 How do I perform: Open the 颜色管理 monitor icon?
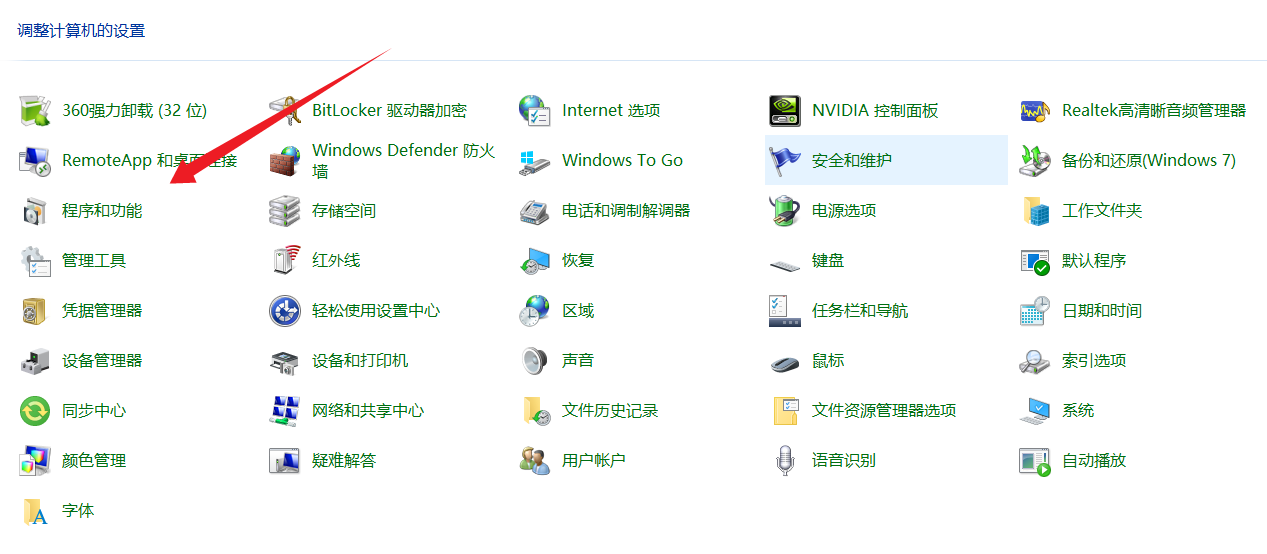click(35, 460)
